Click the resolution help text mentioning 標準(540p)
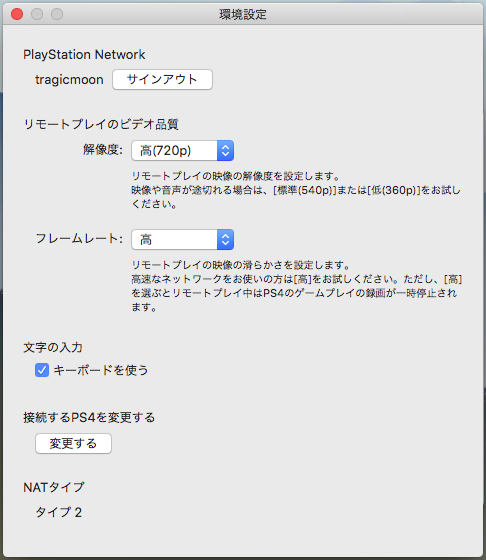486x560 pixels. (x=296, y=190)
